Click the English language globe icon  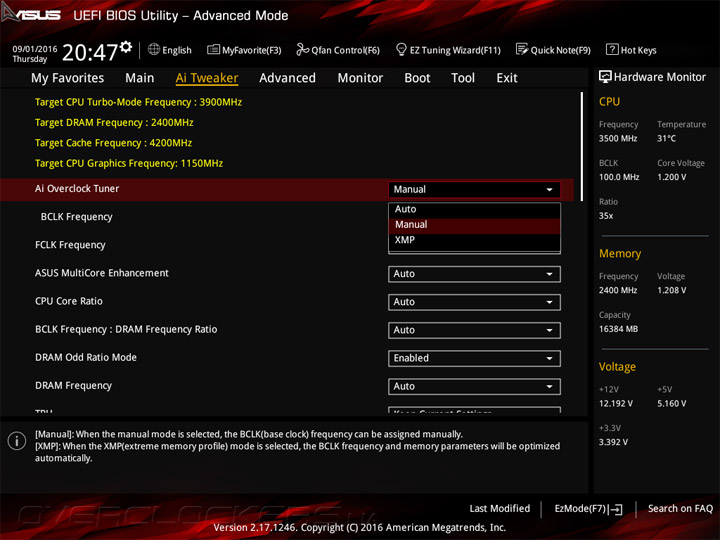pos(154,49)
